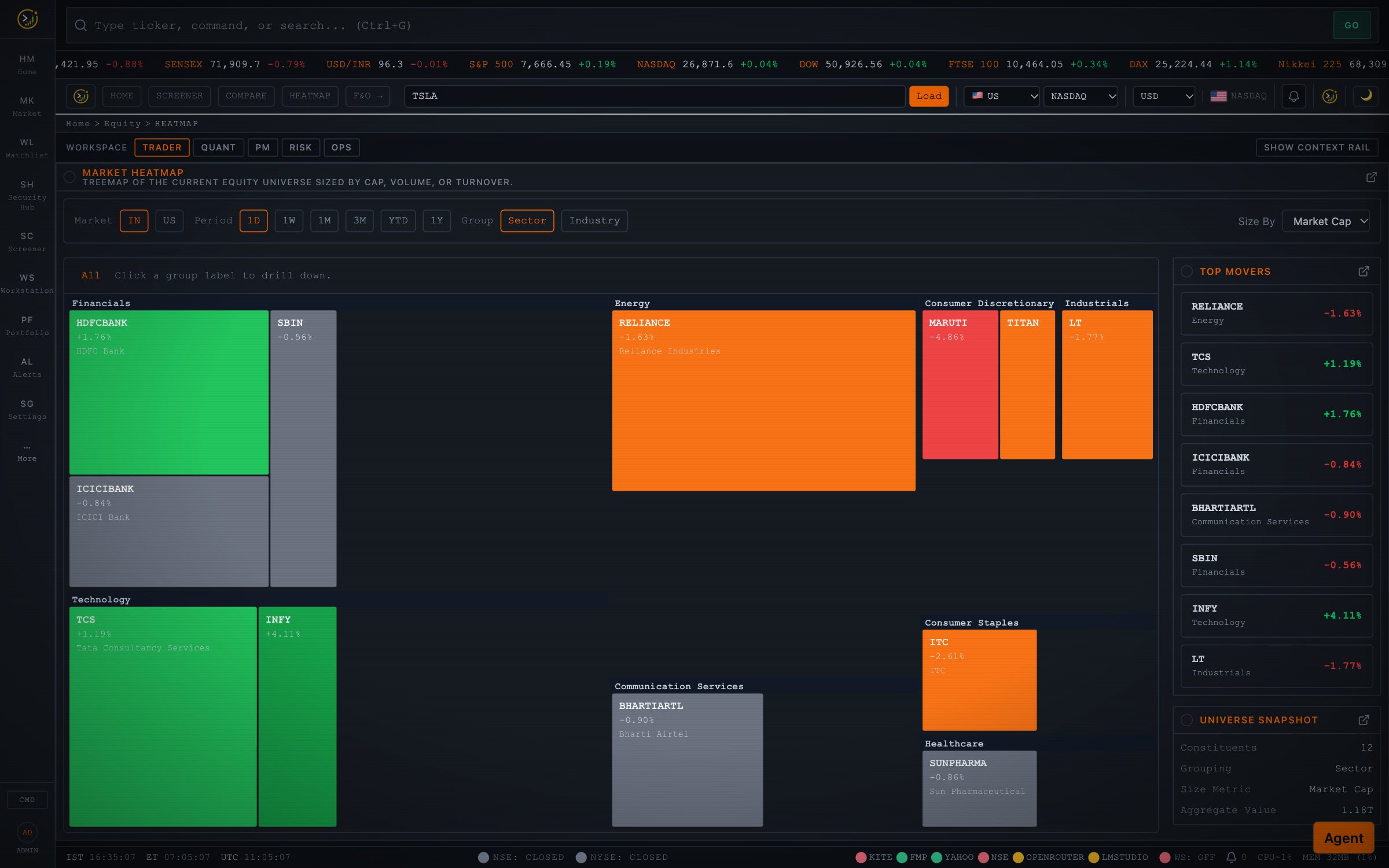The image size is (1389, 868).
Task: Open the Security Hub sidebar item
Action: pyautogui.click(x=27, y=194)
